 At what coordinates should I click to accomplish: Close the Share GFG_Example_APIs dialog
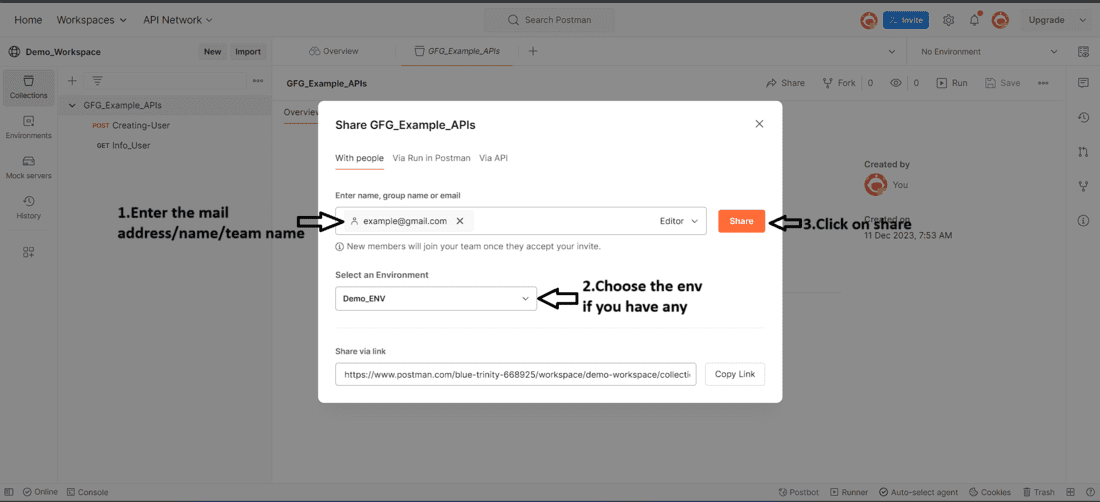759,124
